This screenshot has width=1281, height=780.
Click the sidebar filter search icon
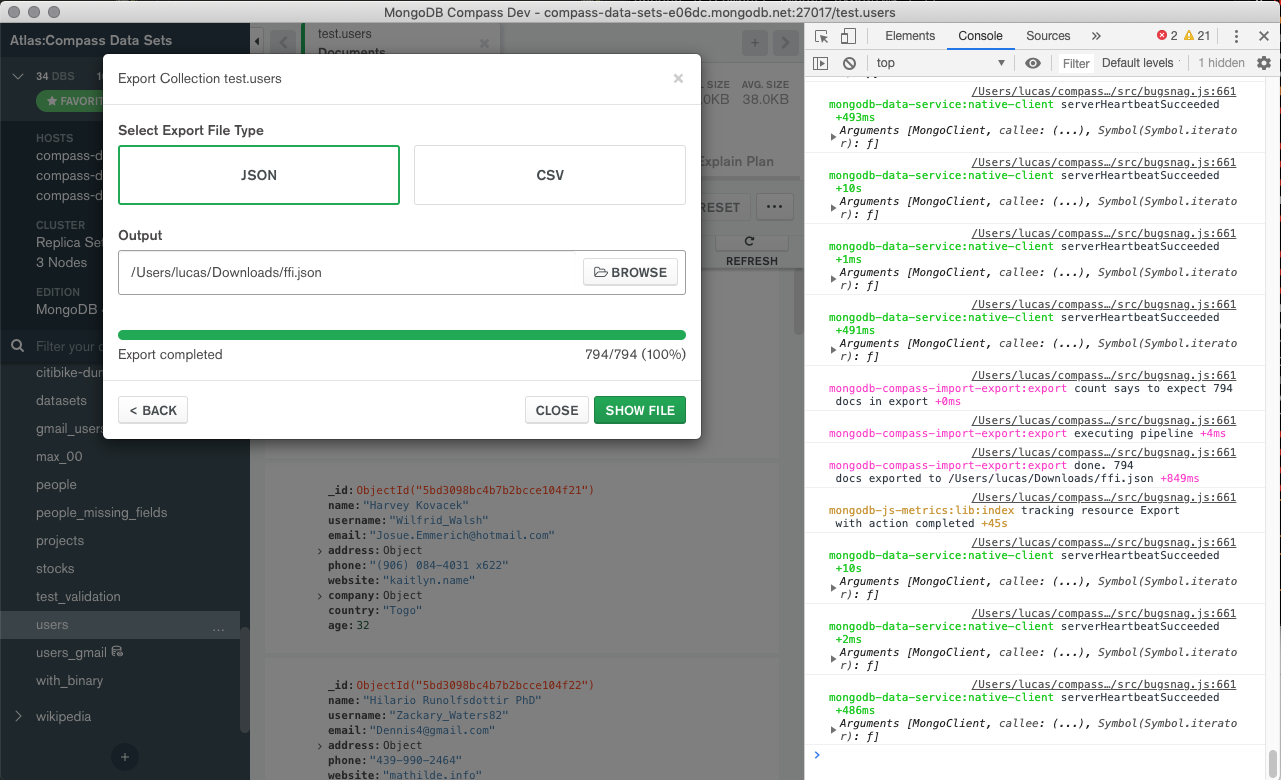pyautogui.click(x=17, y=346)
